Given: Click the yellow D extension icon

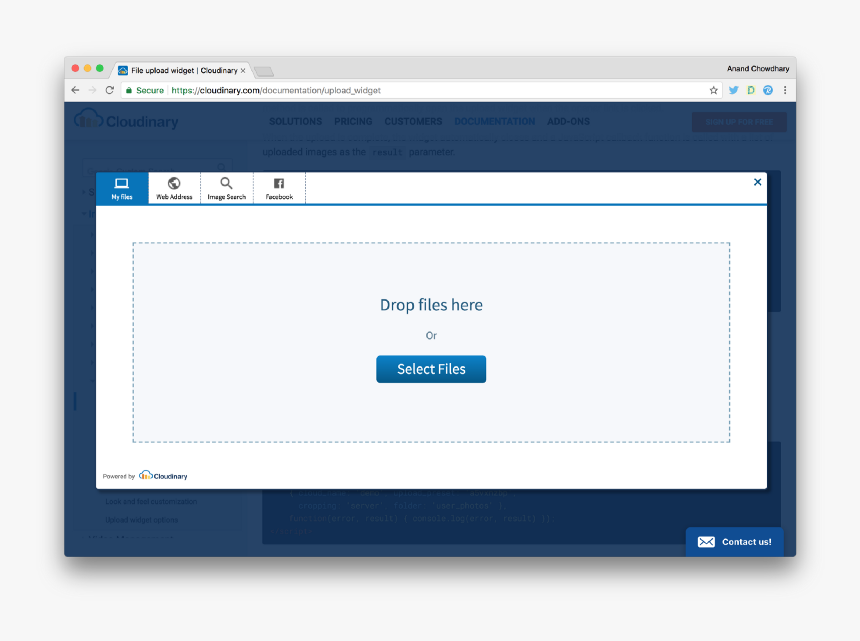Looking at the screenshot, I should 751,90.
